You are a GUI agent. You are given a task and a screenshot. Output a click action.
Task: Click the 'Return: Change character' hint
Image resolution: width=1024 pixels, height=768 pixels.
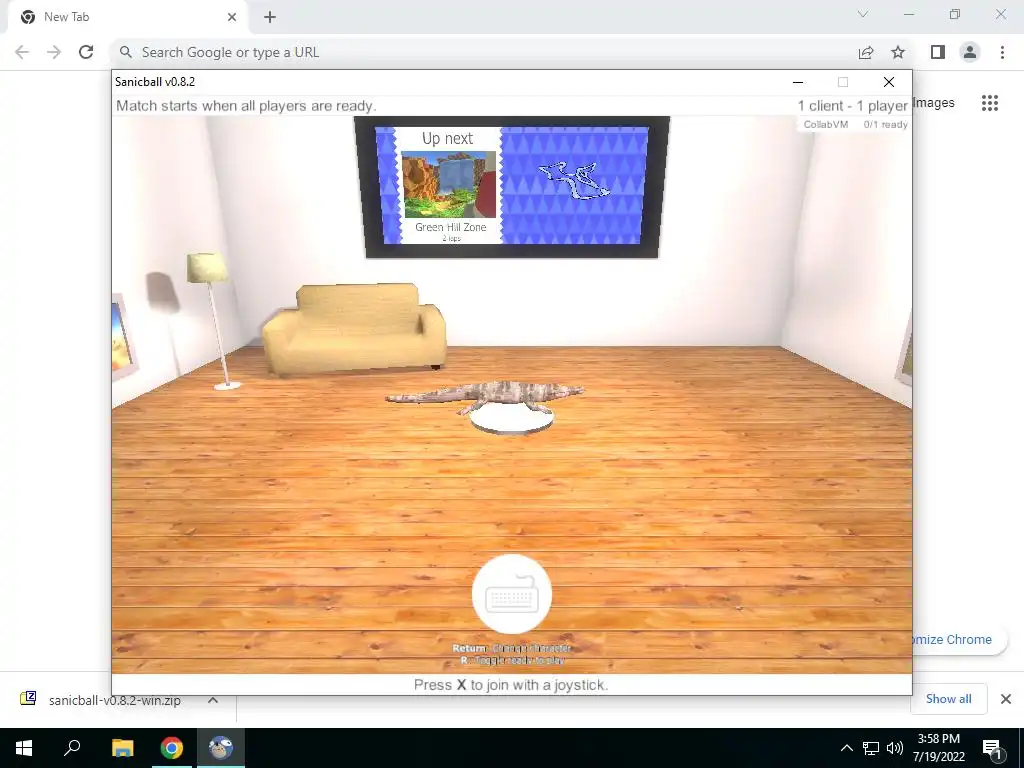512,648
